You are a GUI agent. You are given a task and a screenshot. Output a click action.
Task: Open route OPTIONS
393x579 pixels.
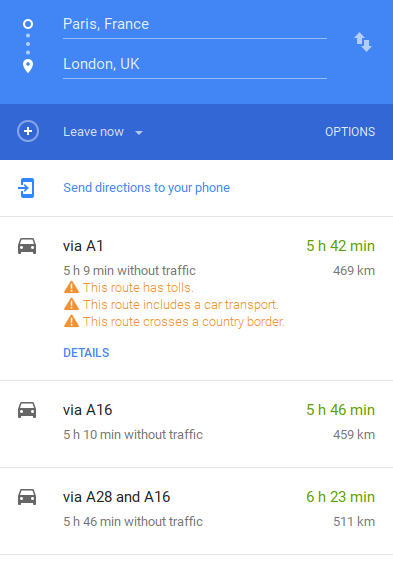point(350,132)
